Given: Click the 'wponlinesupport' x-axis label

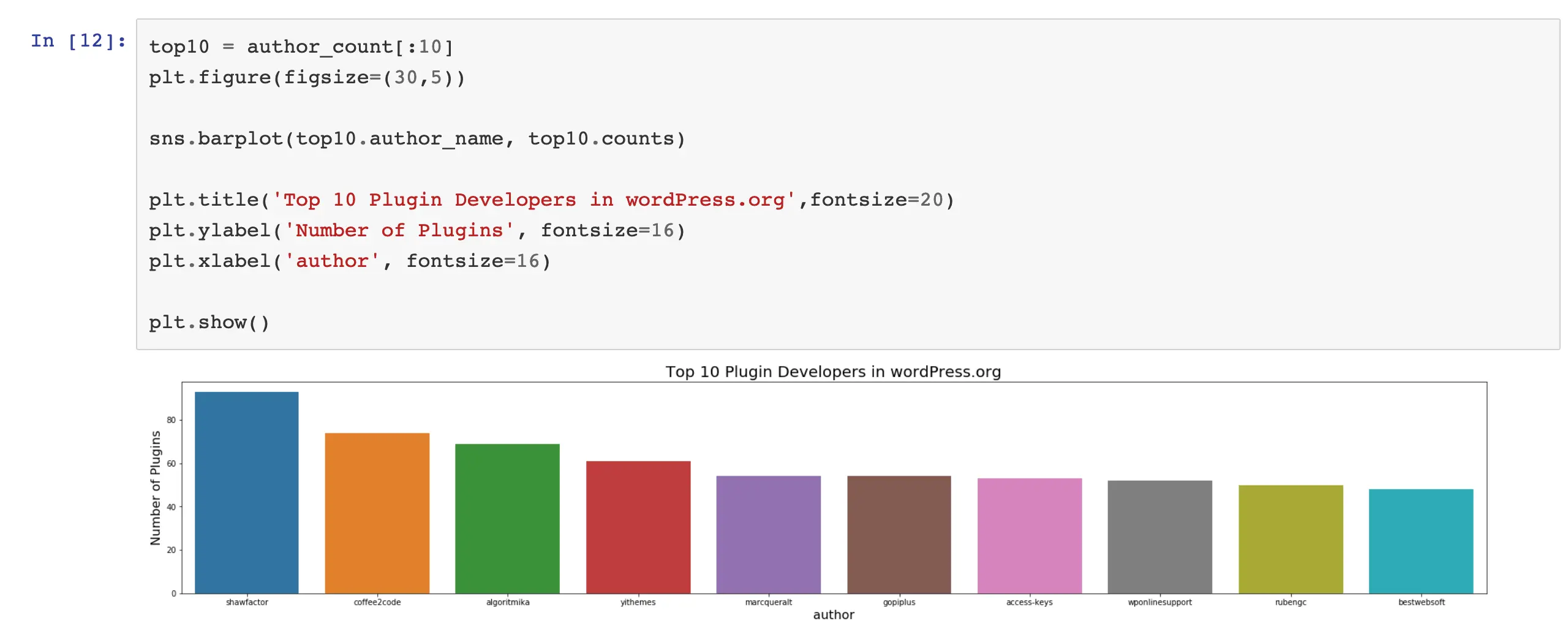Looking at the screenshot, I should [x=1160, y=602].
